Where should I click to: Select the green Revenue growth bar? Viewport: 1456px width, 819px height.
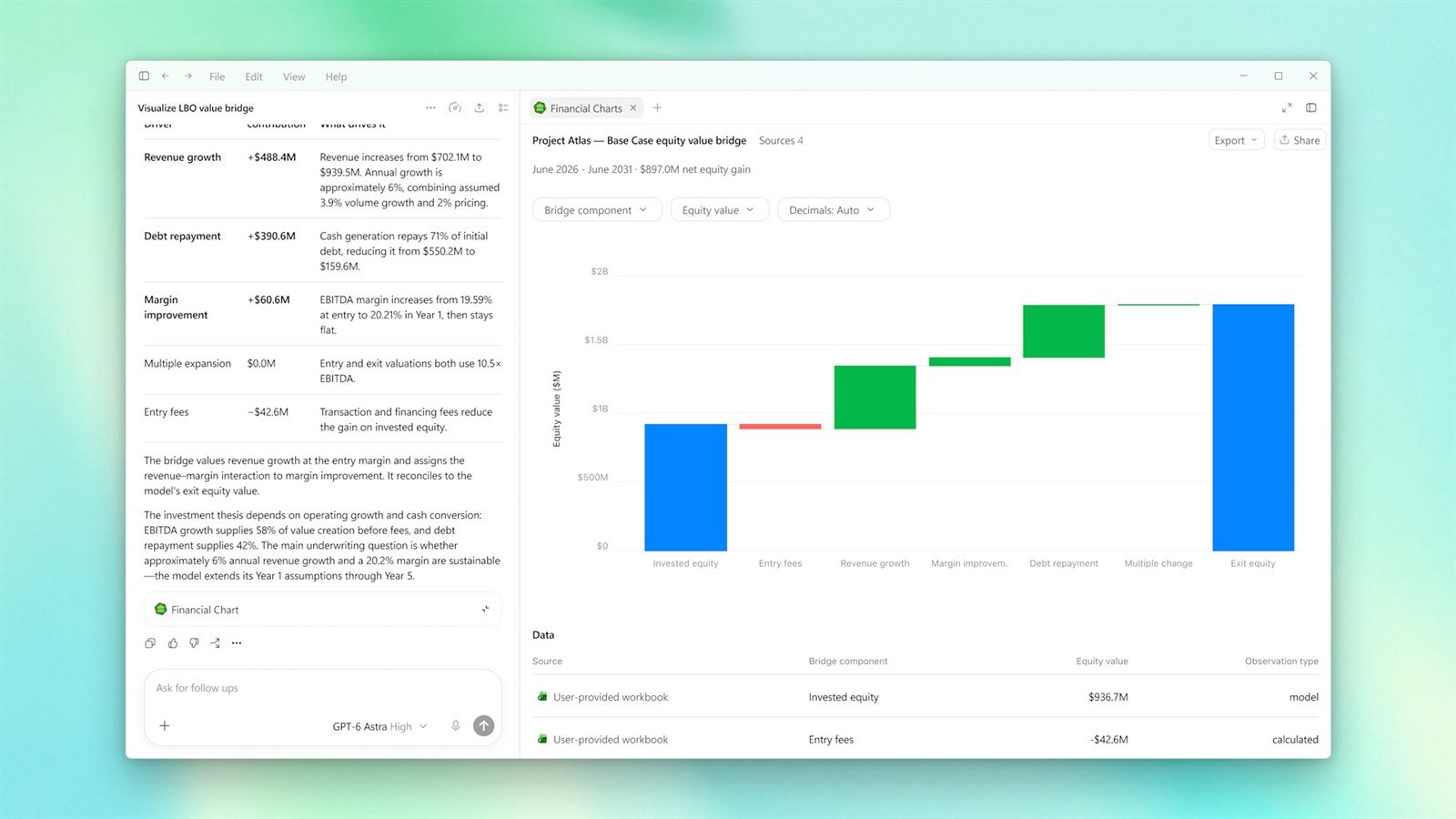[x=875, y=397]
